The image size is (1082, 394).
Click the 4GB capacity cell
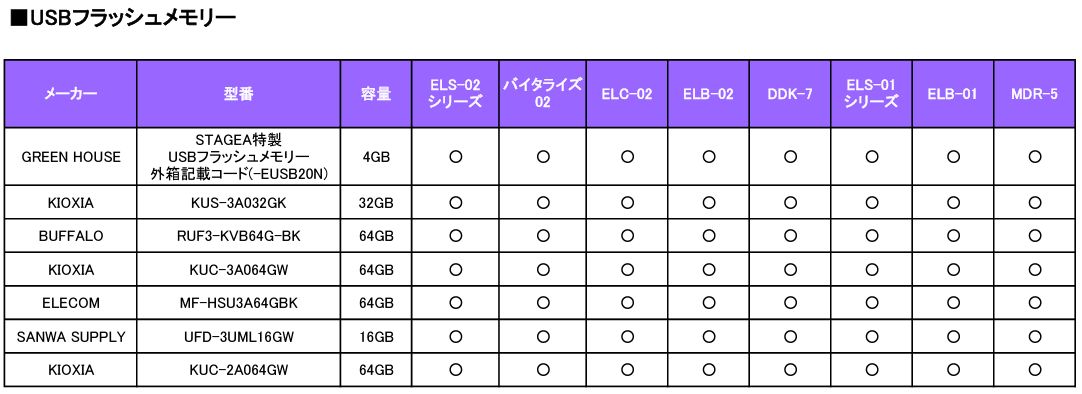376,157
